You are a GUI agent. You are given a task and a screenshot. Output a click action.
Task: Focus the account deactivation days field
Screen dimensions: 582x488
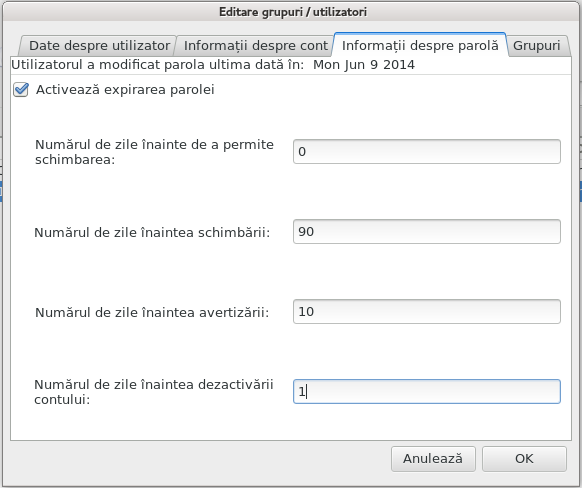click(x=426, y=392)
